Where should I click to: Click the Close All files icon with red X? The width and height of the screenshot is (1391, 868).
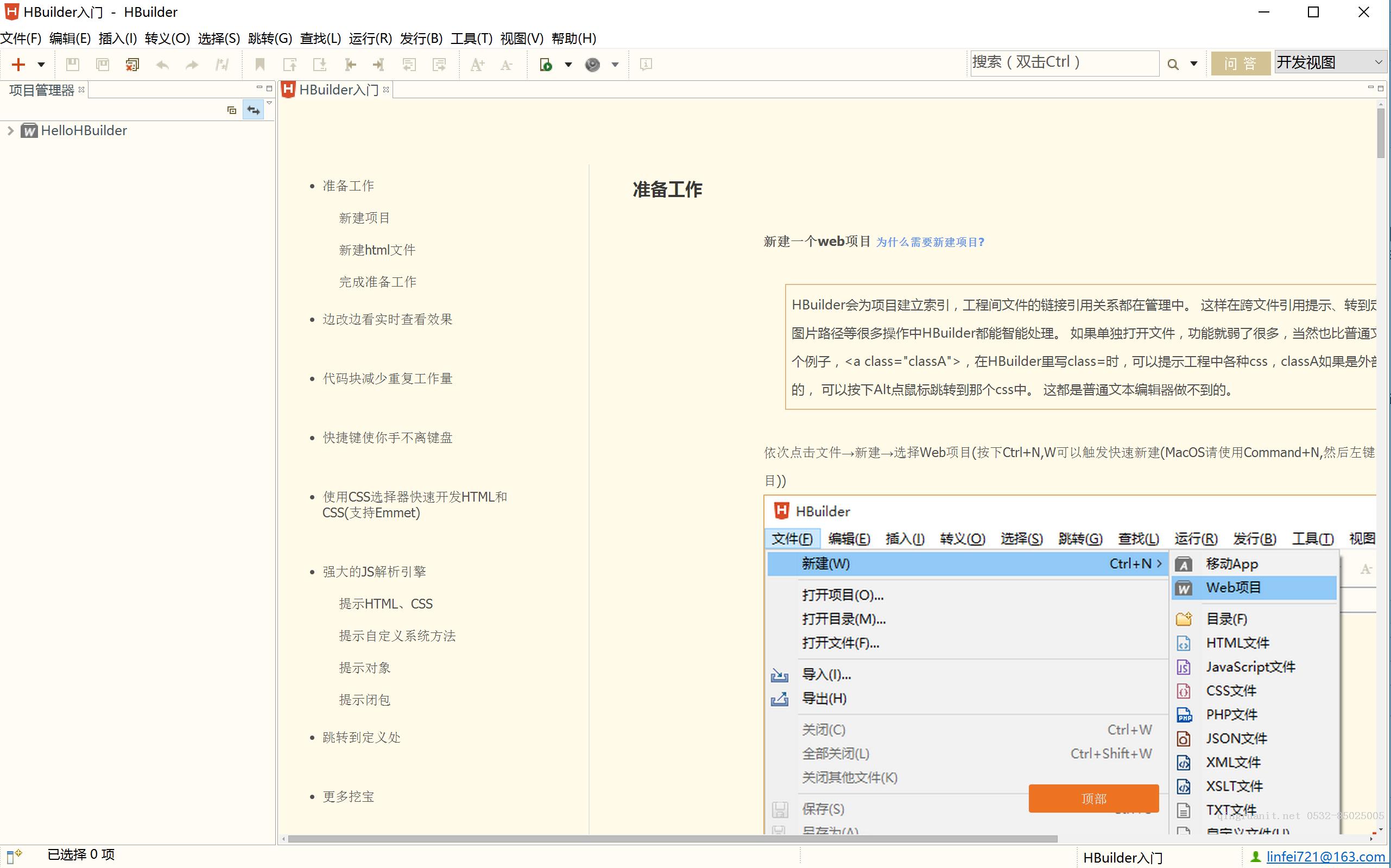pyautogui.click(x=132, y=64)
